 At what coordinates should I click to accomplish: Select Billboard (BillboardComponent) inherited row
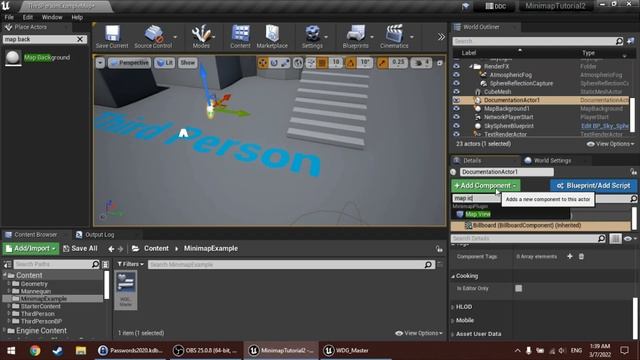coord(541,225)
